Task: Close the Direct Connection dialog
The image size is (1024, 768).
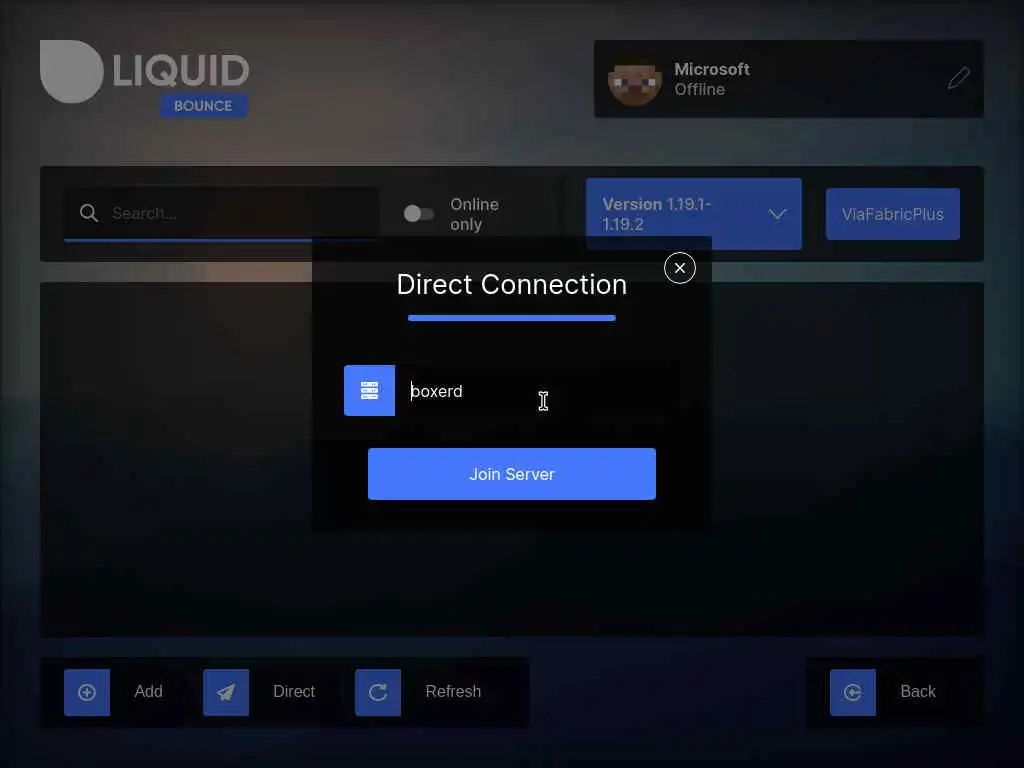Action: 680,268
